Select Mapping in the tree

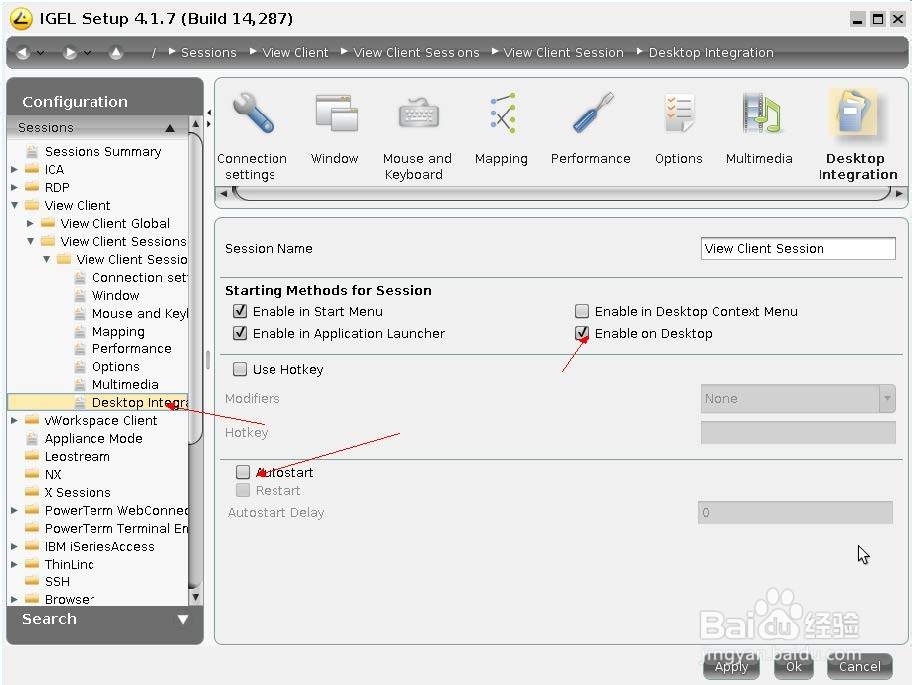pyautogui.click(x=118, y=331)
